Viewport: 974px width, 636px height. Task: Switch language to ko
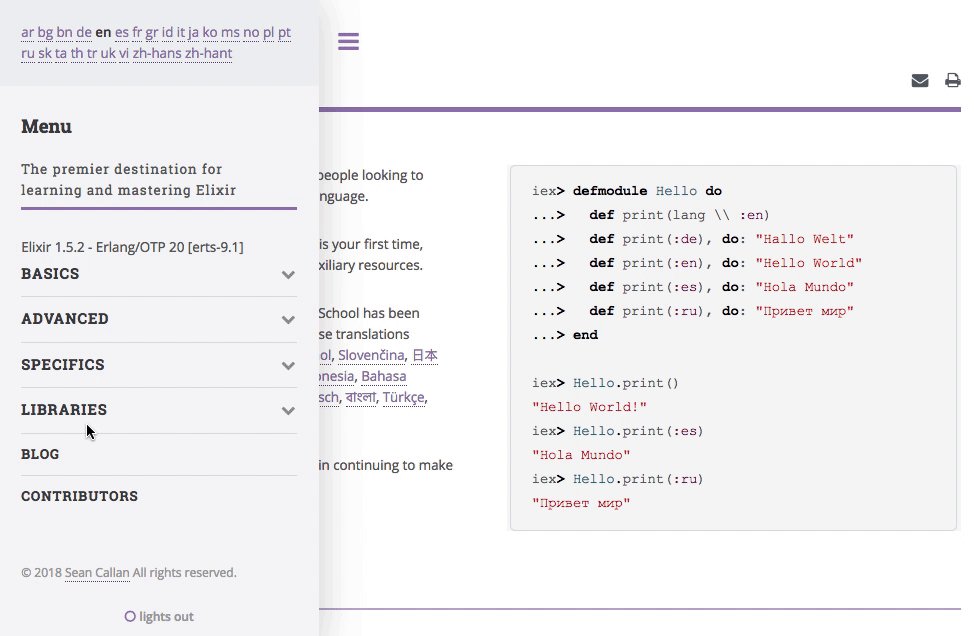210,32
